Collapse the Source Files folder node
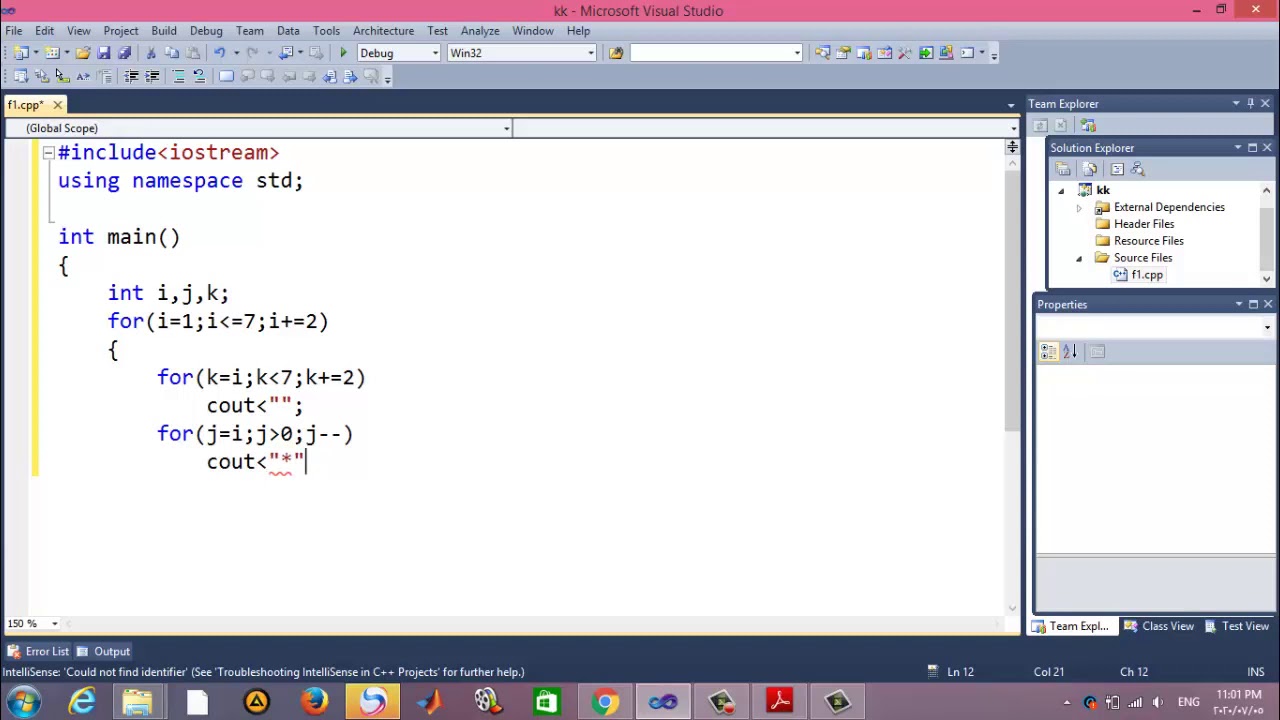Viewport: 1280px width, 720px height. [x=1079, y=258]
